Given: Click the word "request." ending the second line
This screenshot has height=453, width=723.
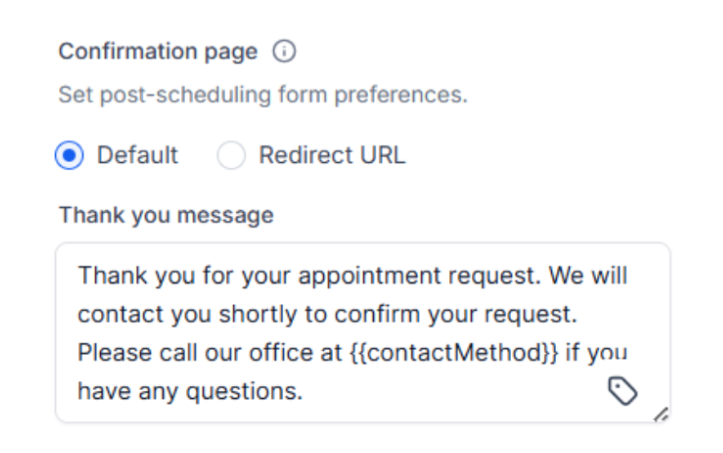Looking at the screenshot, I should pyautogui.click(x=540, y=314).
